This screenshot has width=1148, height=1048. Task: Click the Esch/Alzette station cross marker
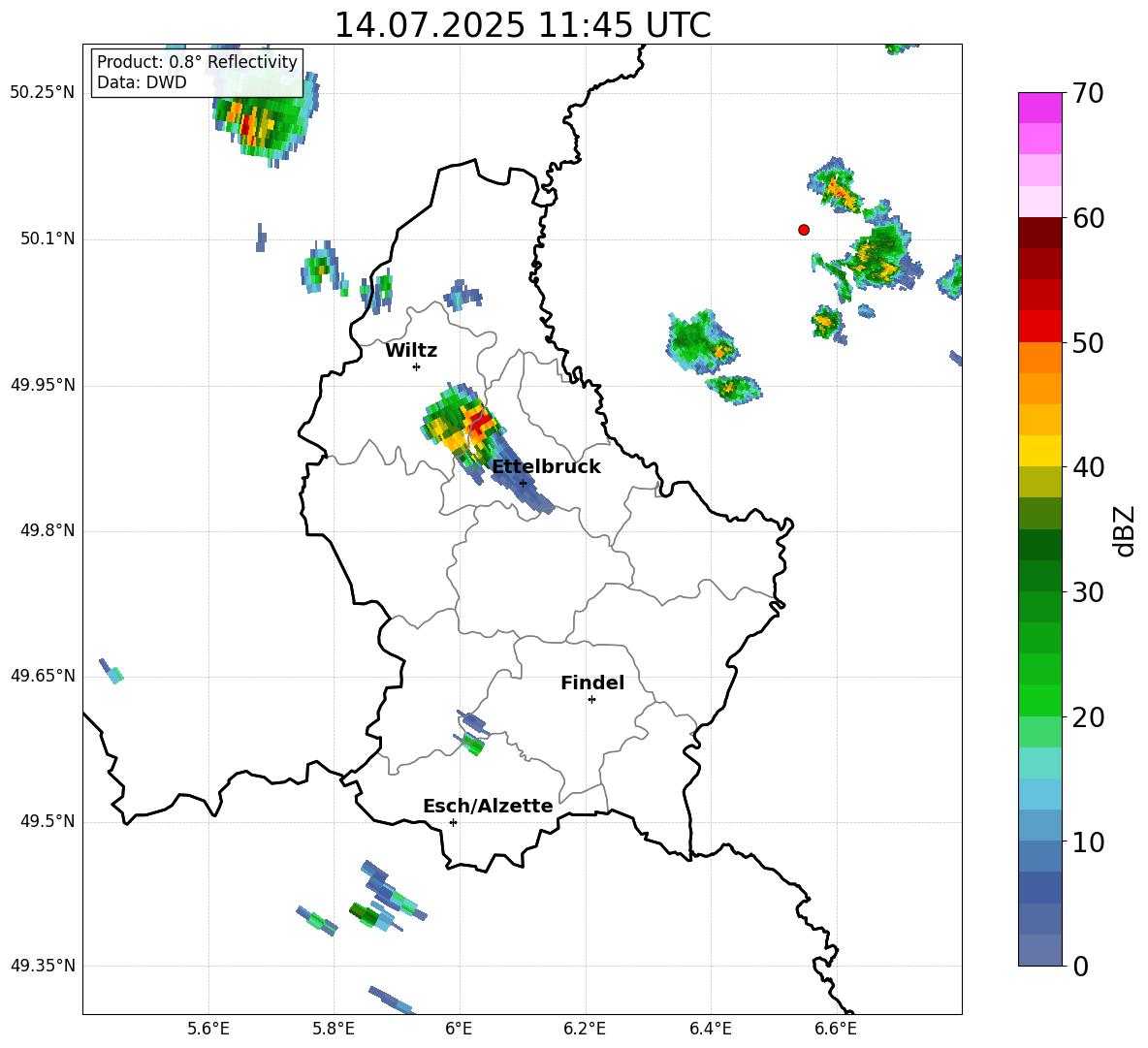453,822
